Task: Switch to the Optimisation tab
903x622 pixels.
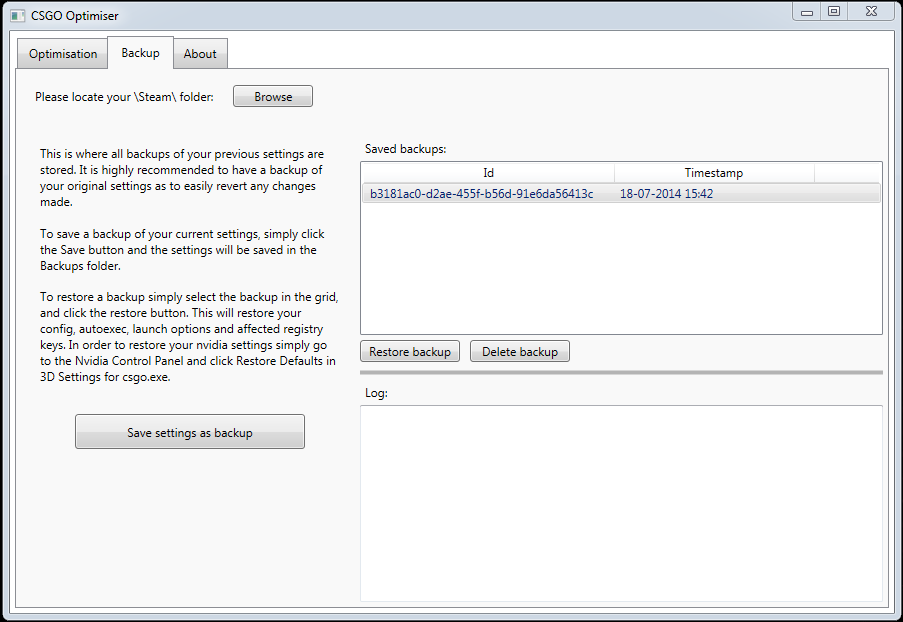Action: [63, 54]
